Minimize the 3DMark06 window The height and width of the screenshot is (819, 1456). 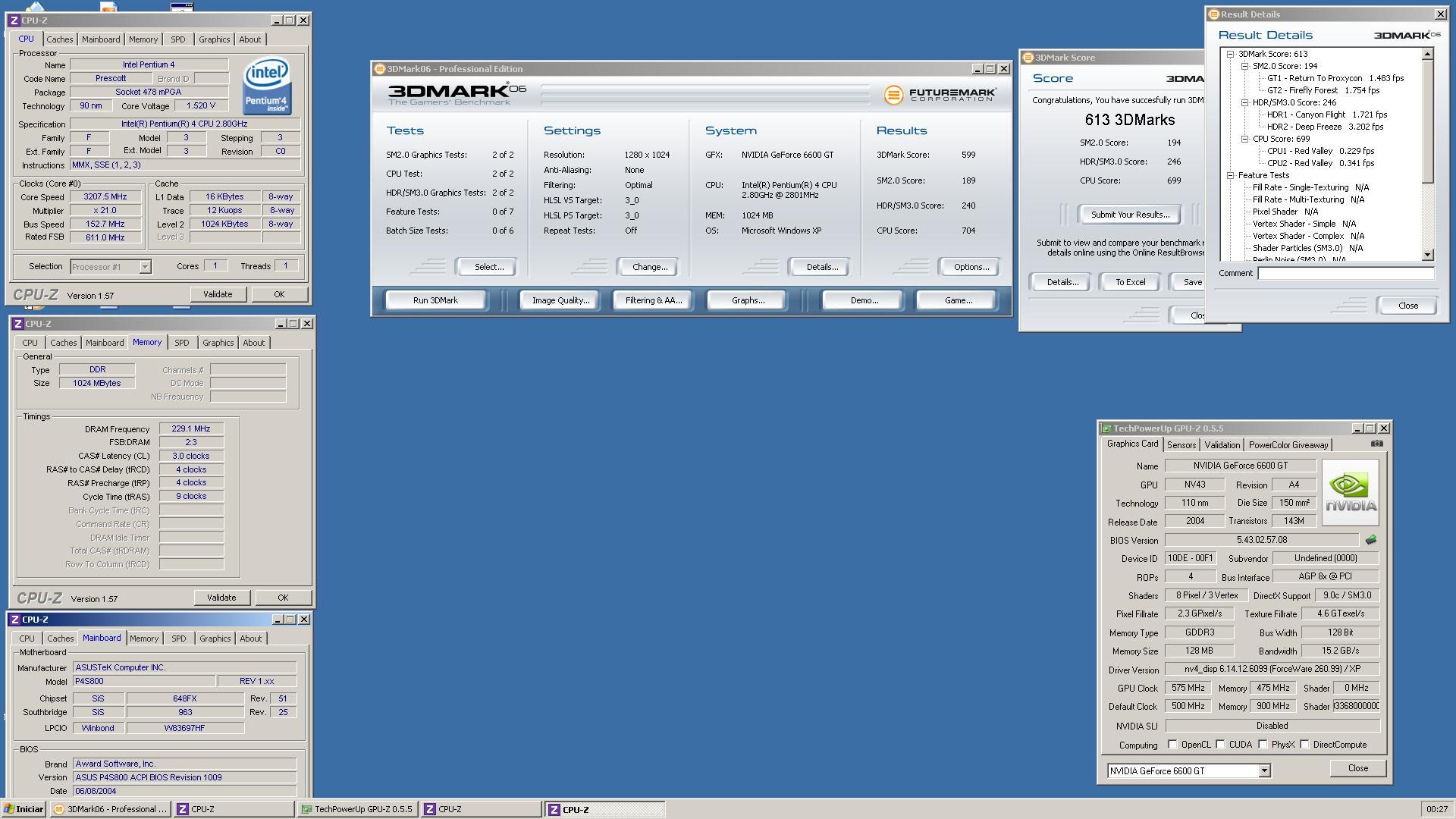coord(977,69)
